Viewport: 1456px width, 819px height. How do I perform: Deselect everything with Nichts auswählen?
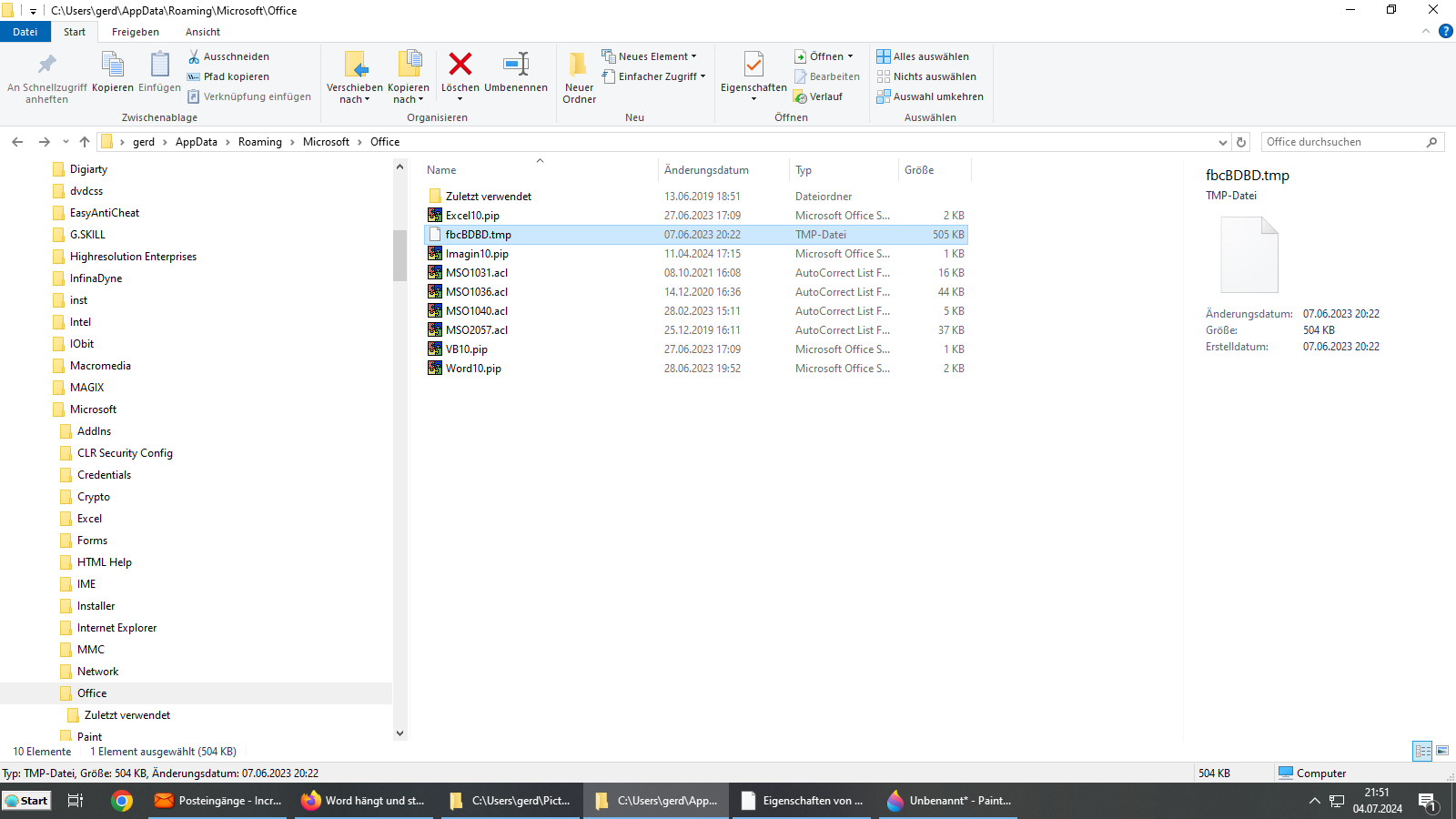click(926, 76)
